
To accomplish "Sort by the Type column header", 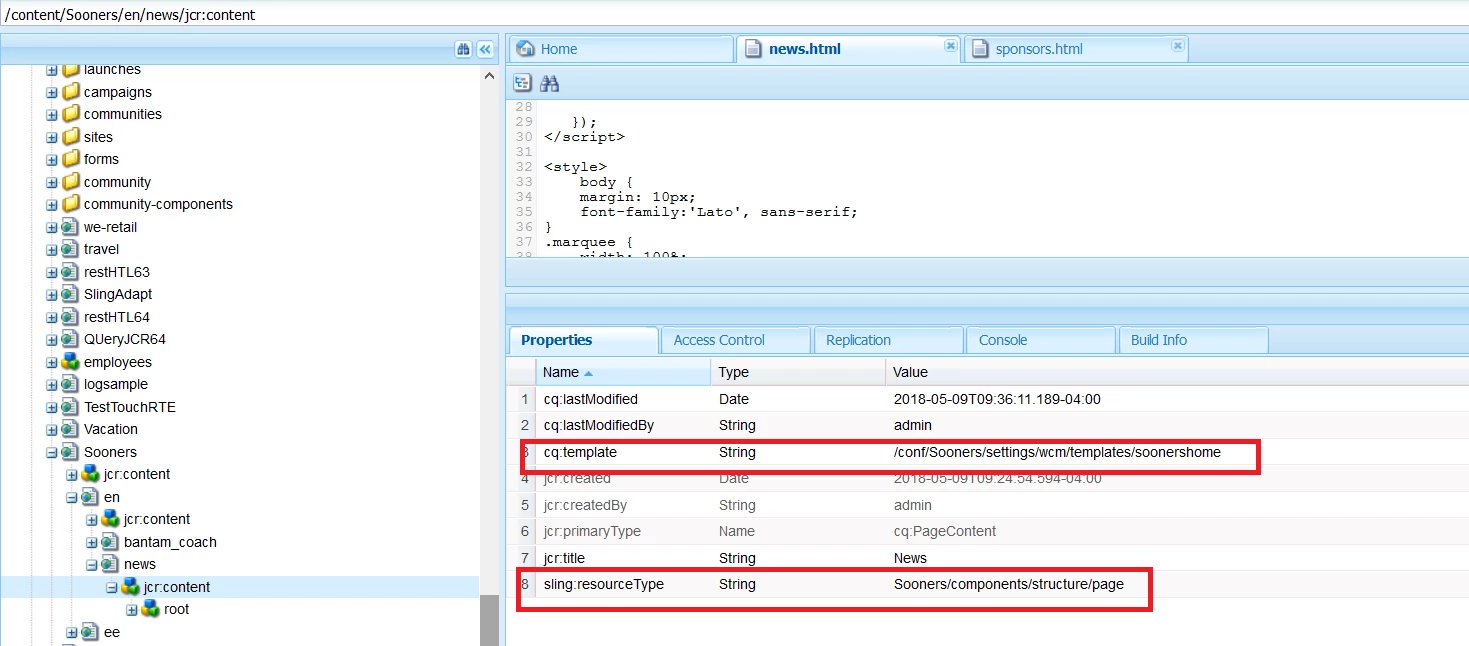I will coord(798,372).
